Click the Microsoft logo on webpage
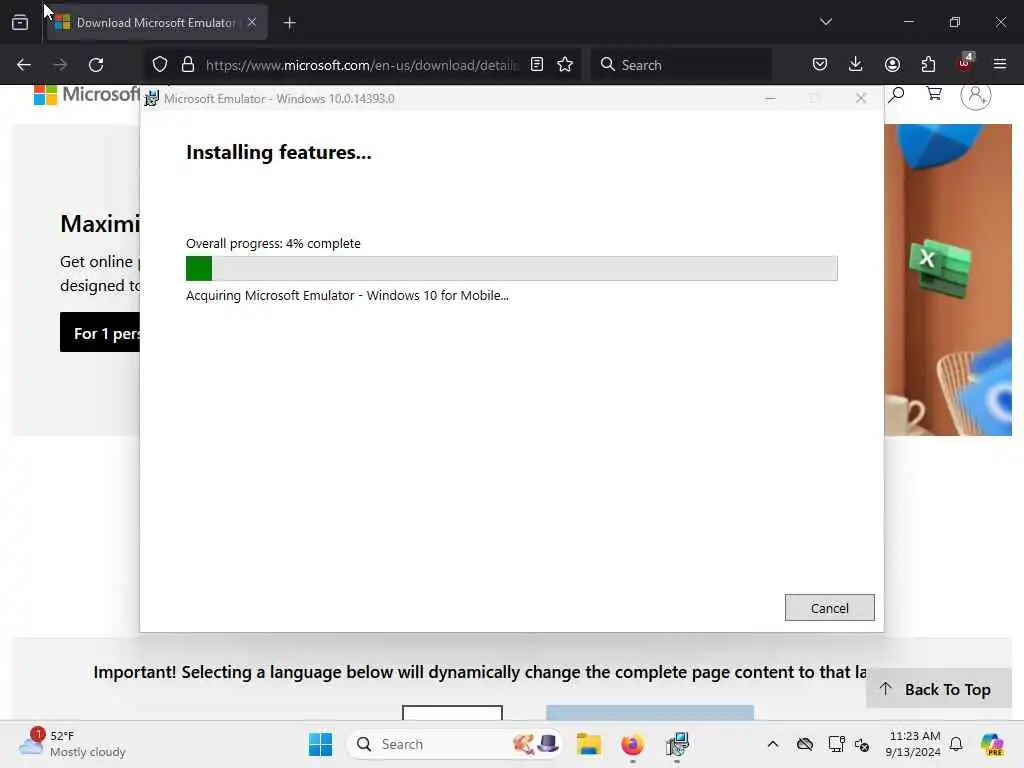 [x=86, y=95]
